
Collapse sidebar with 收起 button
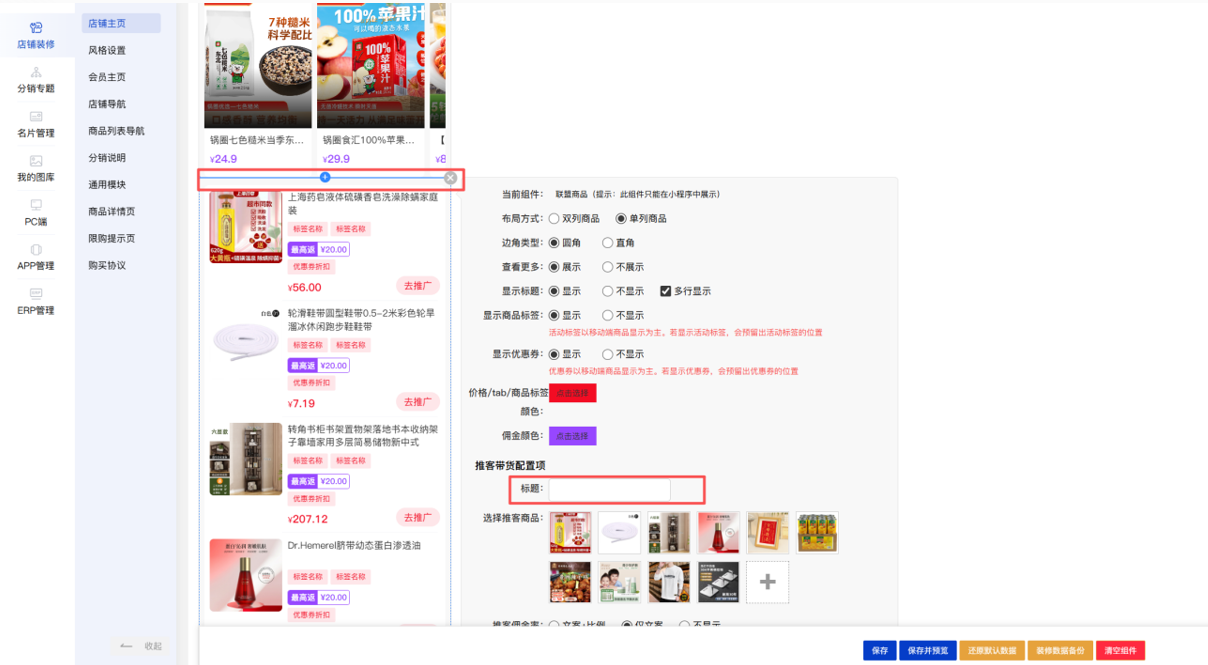point(142,646)
